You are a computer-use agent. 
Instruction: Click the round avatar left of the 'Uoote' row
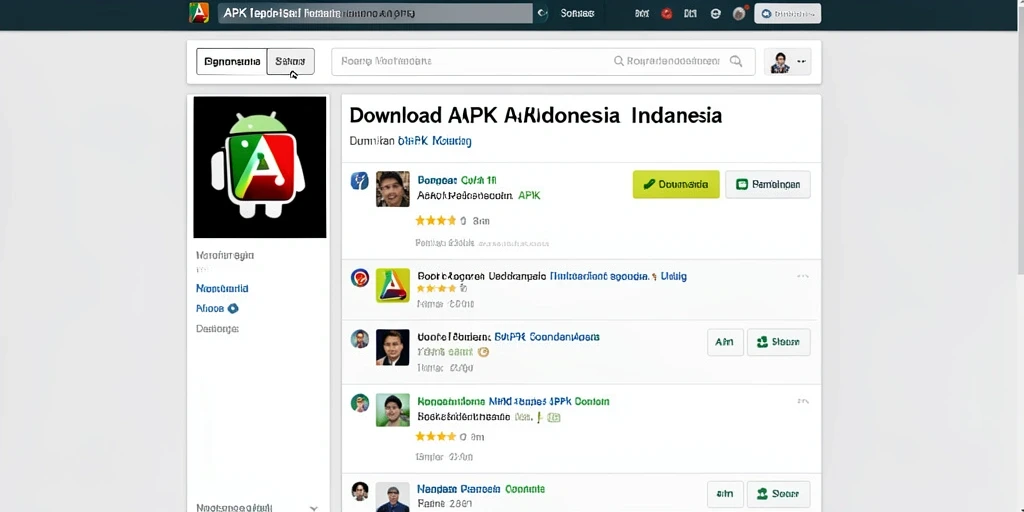tap(360, 338)
